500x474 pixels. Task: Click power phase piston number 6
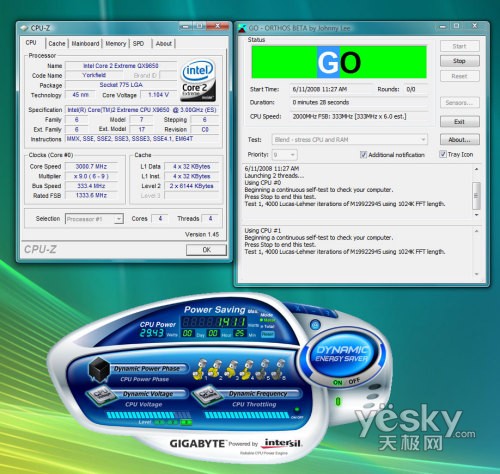pyautogui.click(x=279, y=370)
